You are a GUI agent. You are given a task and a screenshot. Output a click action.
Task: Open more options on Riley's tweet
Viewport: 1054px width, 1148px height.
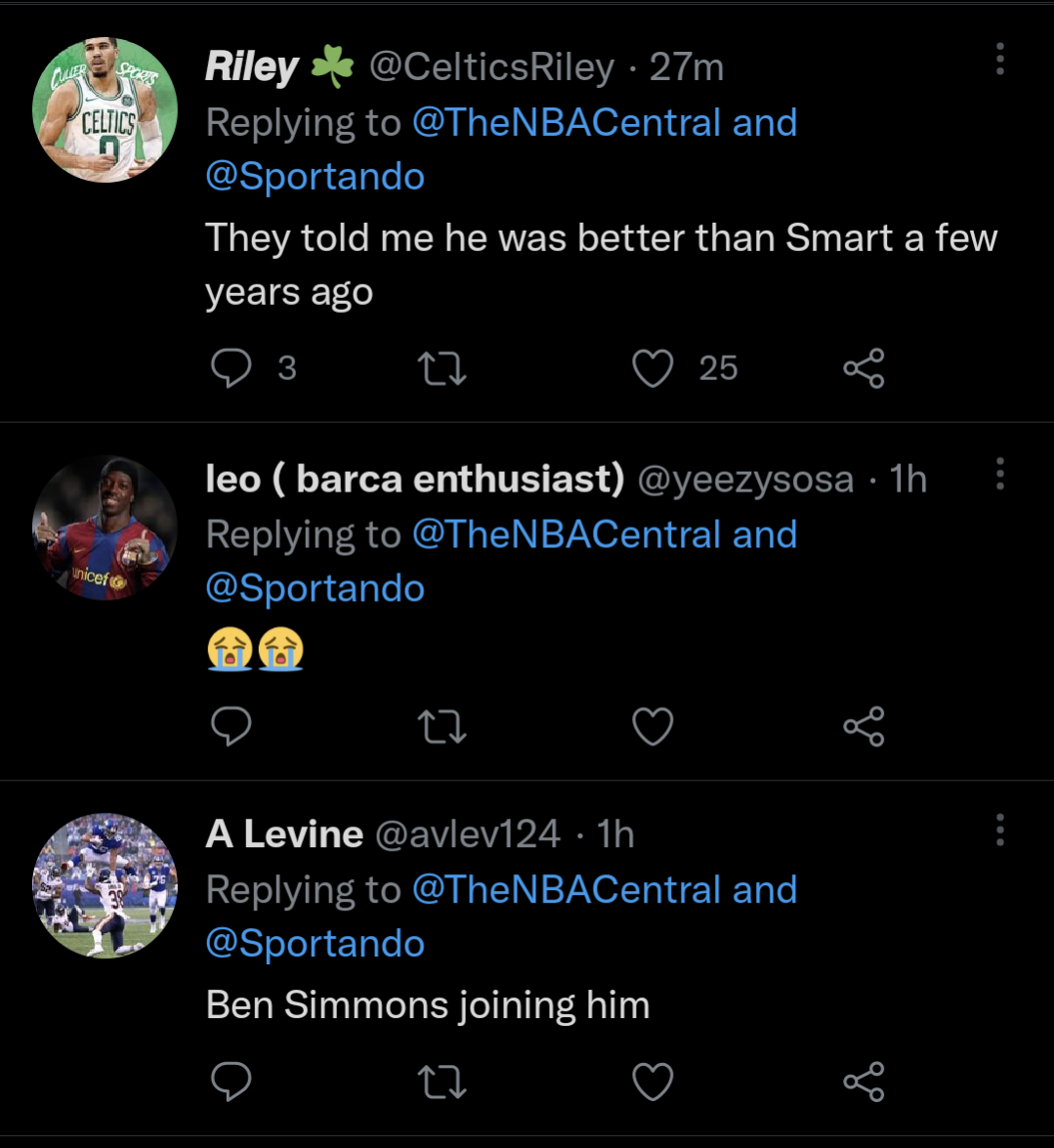point(999,59)
